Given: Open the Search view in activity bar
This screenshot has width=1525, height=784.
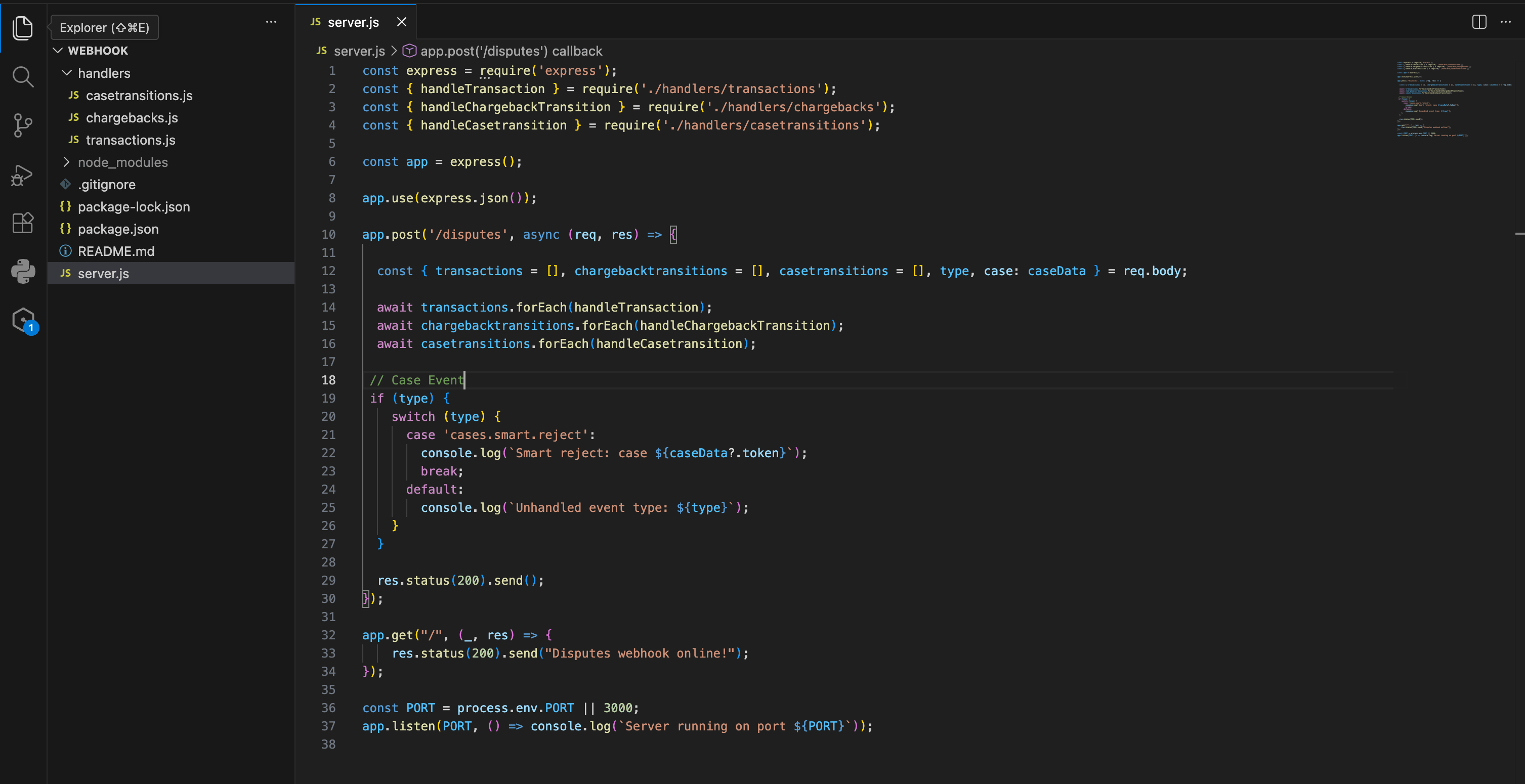Looking at the screenshot, I should (x=22, y=76).
